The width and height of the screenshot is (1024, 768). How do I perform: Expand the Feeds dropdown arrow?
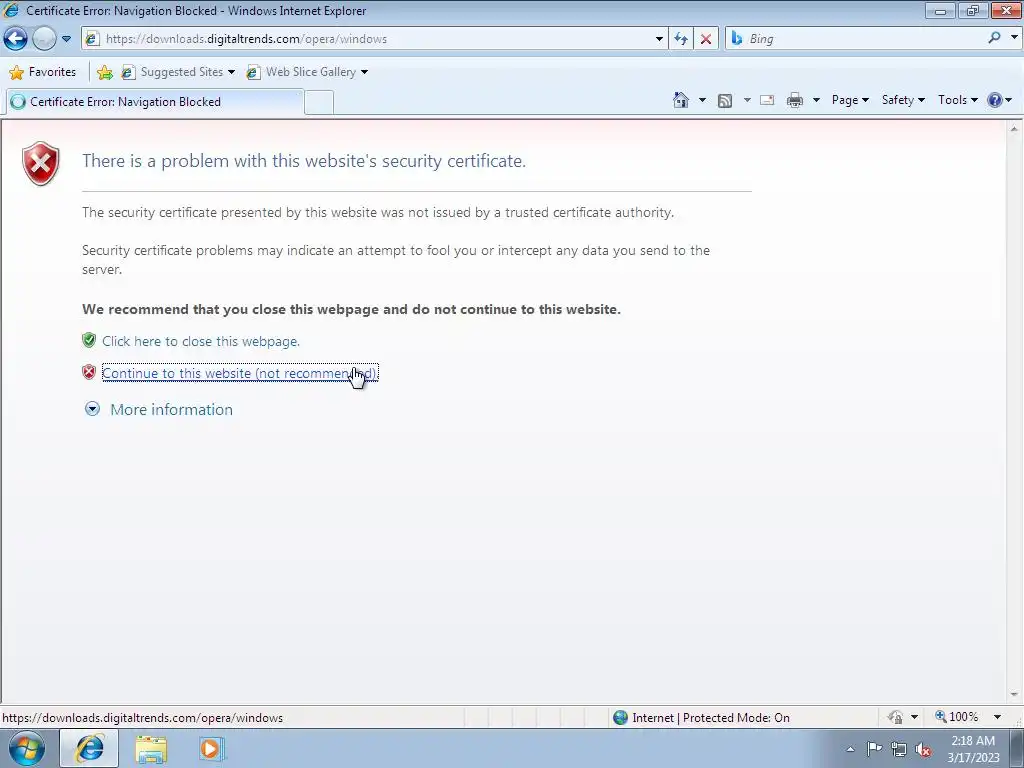point(747,100)
